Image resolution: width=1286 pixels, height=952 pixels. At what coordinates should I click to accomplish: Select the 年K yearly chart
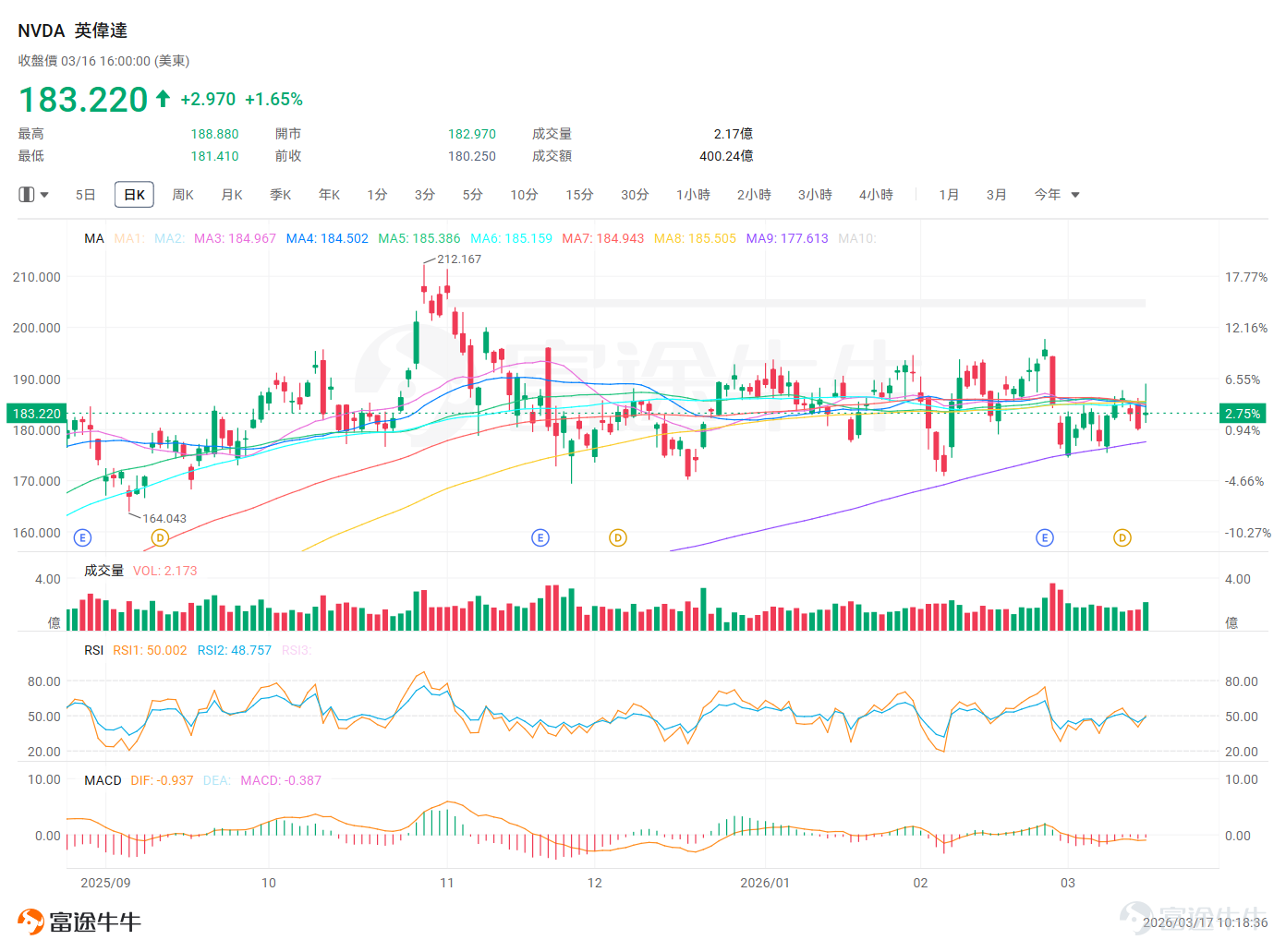pos(330,195)
